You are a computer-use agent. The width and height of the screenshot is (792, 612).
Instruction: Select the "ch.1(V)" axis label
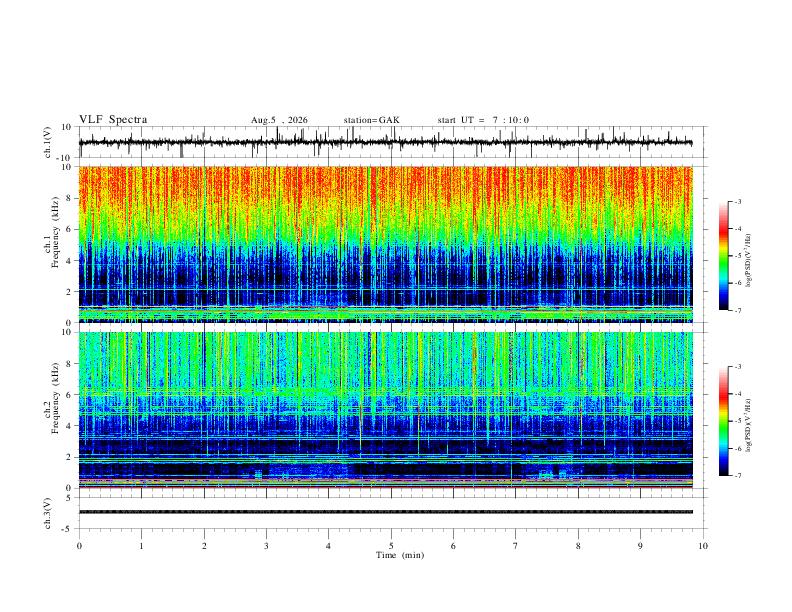(x=48, y=142)
